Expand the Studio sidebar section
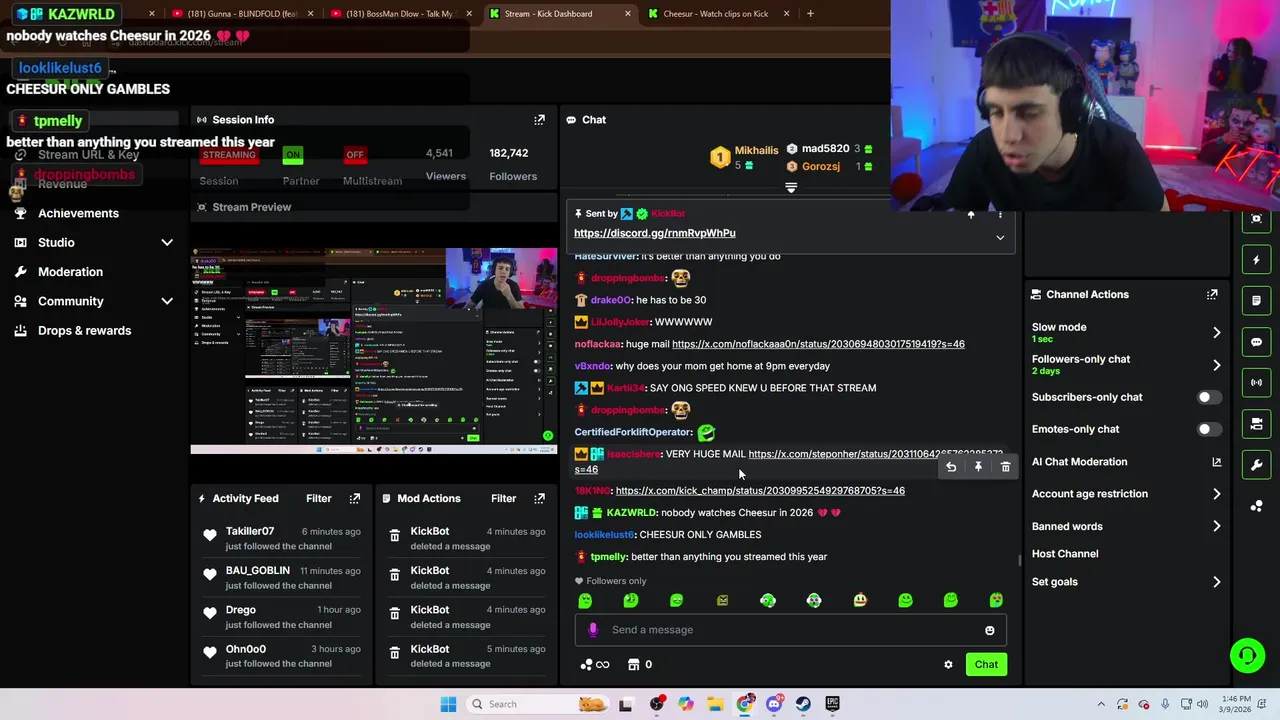Viewport: 1280px width, 720px height. 167,242
